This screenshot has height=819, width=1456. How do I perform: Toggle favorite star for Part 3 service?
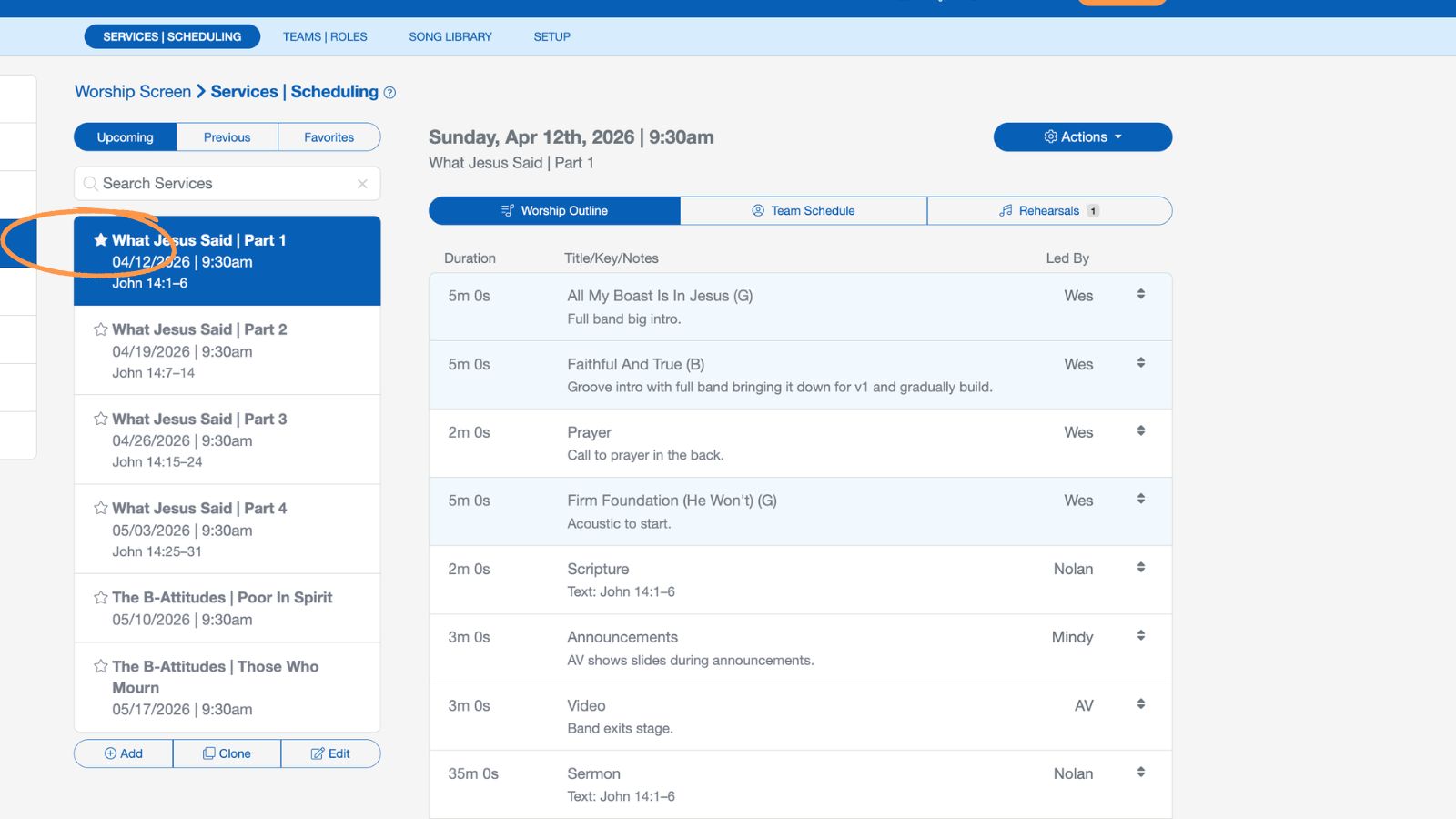pyautogui.click(x=100, y=419)
